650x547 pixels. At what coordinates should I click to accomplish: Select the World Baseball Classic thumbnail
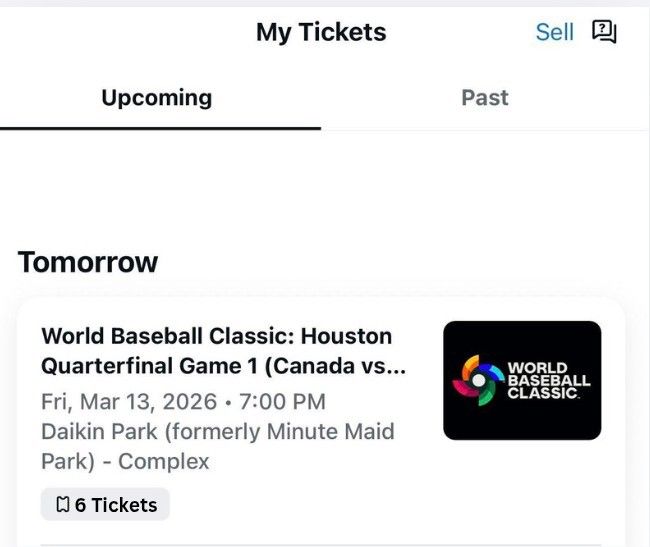coord(522,380)
